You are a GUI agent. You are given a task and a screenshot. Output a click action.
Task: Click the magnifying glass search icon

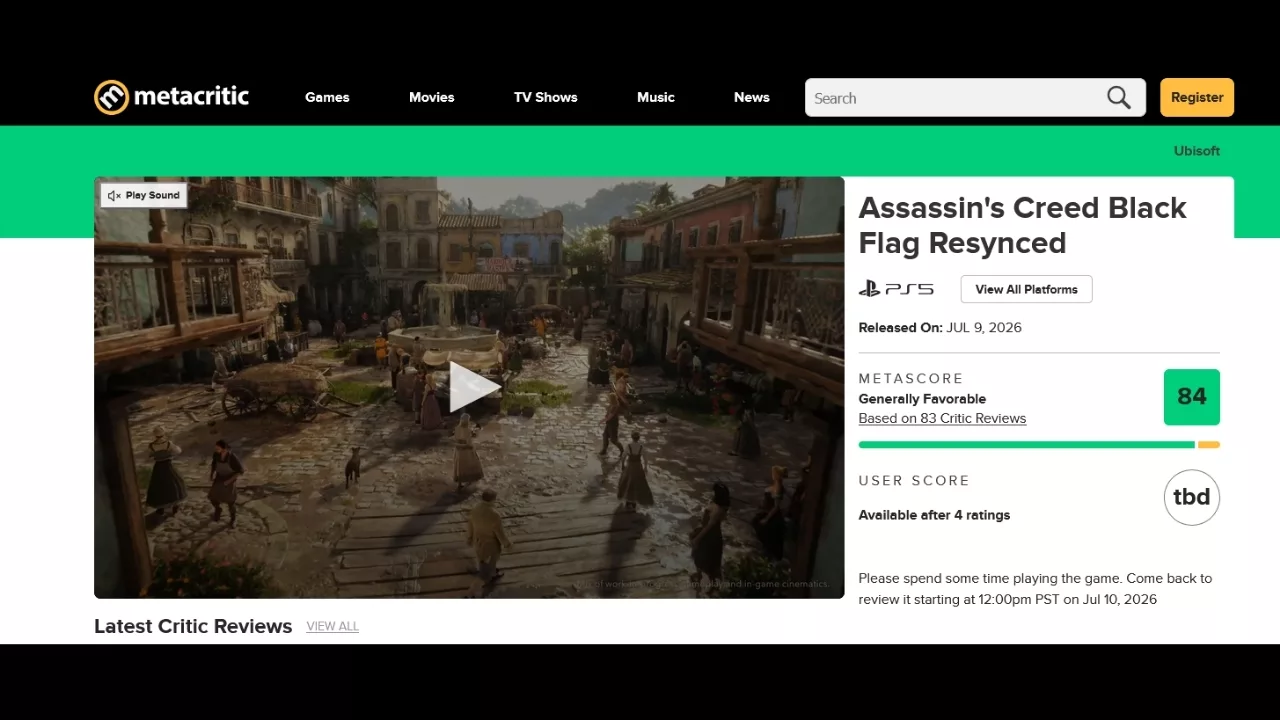[1119, 97]
